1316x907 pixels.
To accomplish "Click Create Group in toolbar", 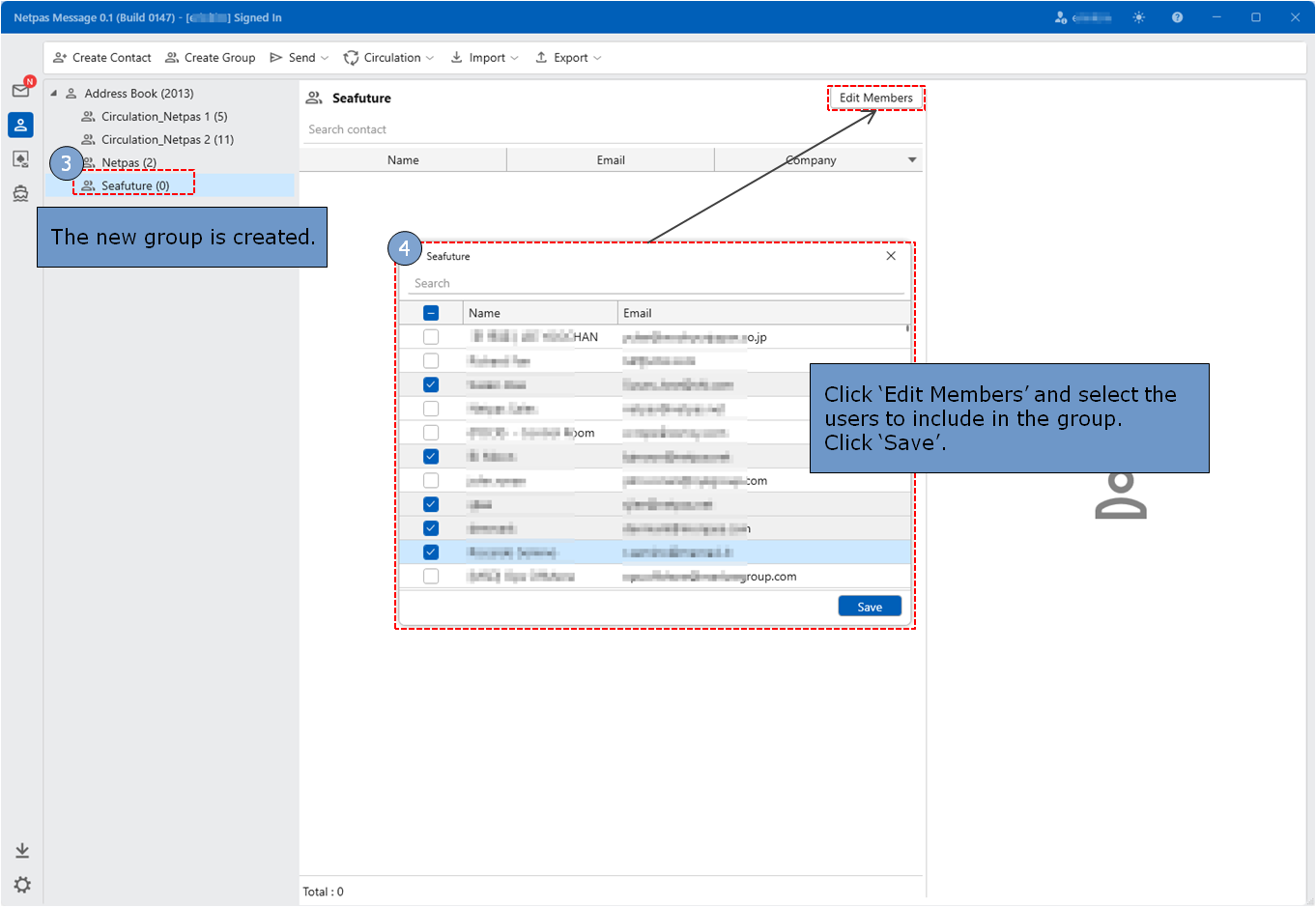I will (211, 58).
